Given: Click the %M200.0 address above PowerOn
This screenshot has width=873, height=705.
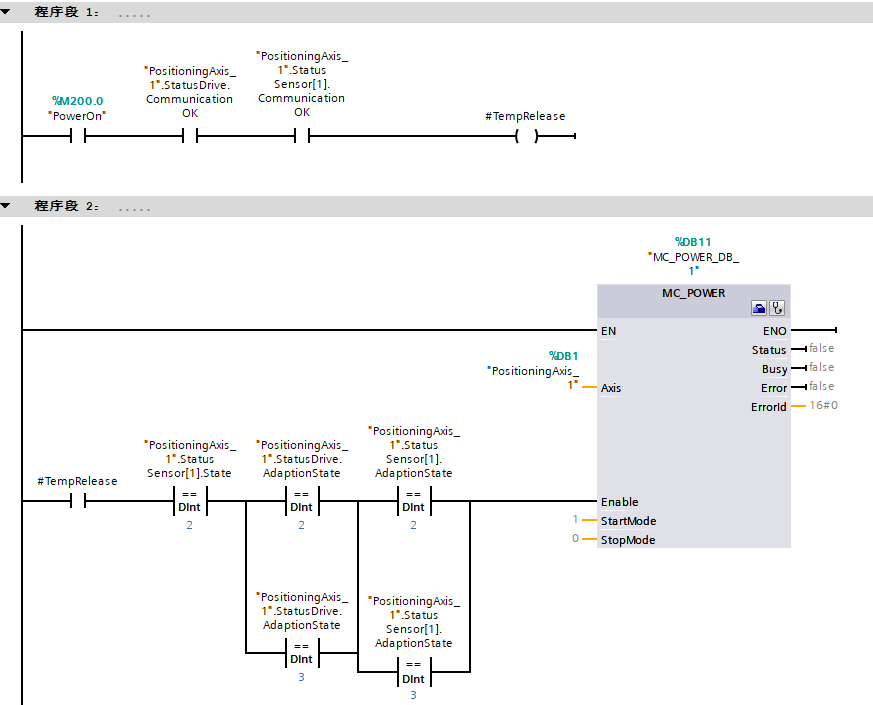Looking at the screenshot, I should (77, 101).
